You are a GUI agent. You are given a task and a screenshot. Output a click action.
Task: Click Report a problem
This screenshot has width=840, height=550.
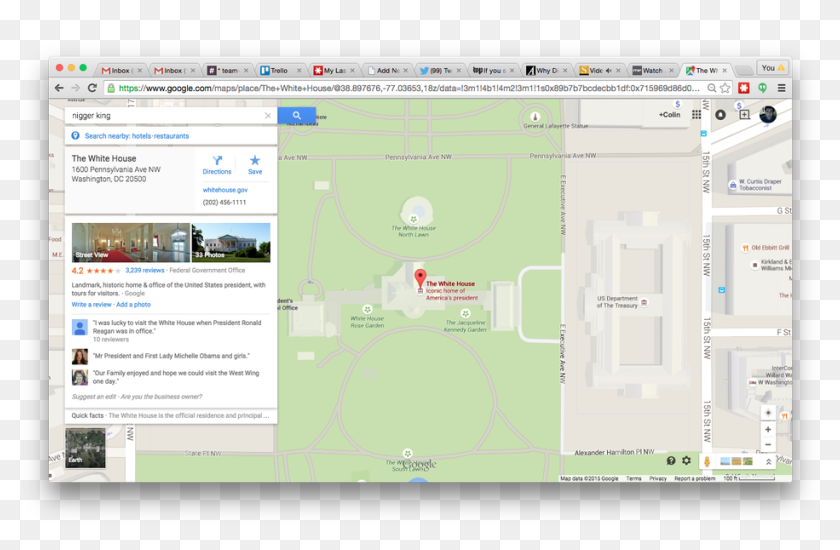point(695,478)
